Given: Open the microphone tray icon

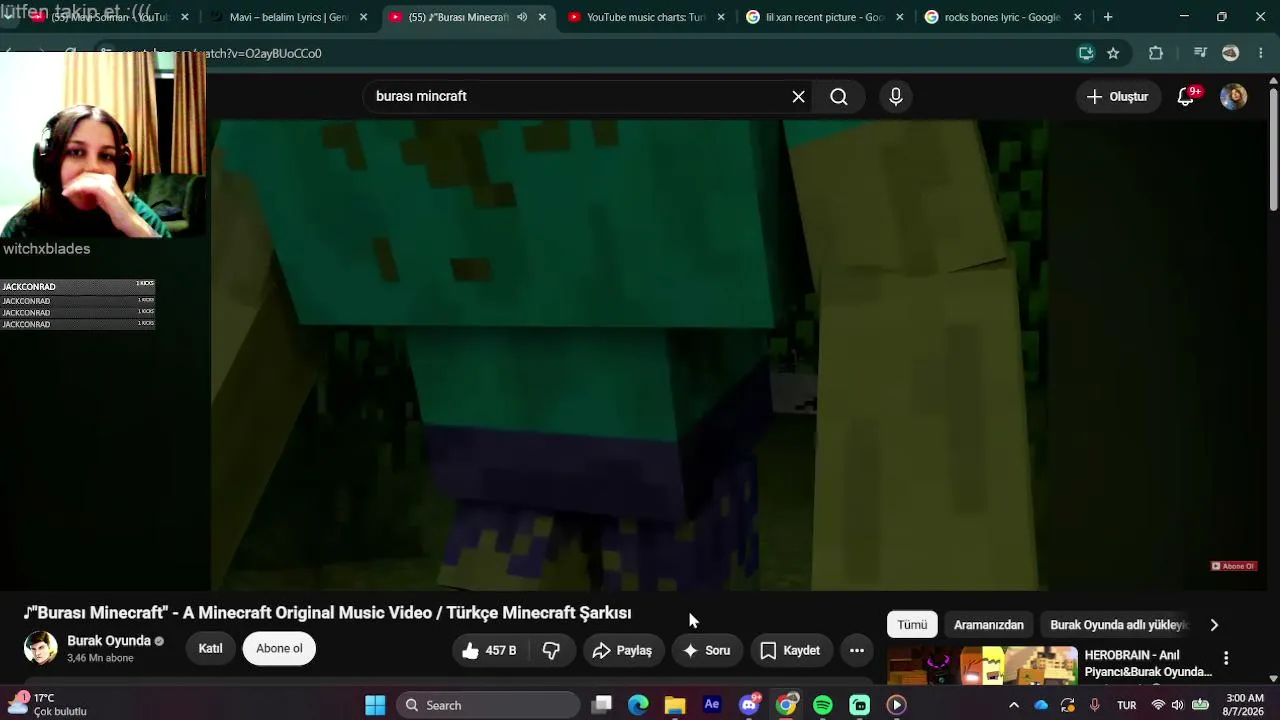Looking at the screenshot, I should point(1095,705).
